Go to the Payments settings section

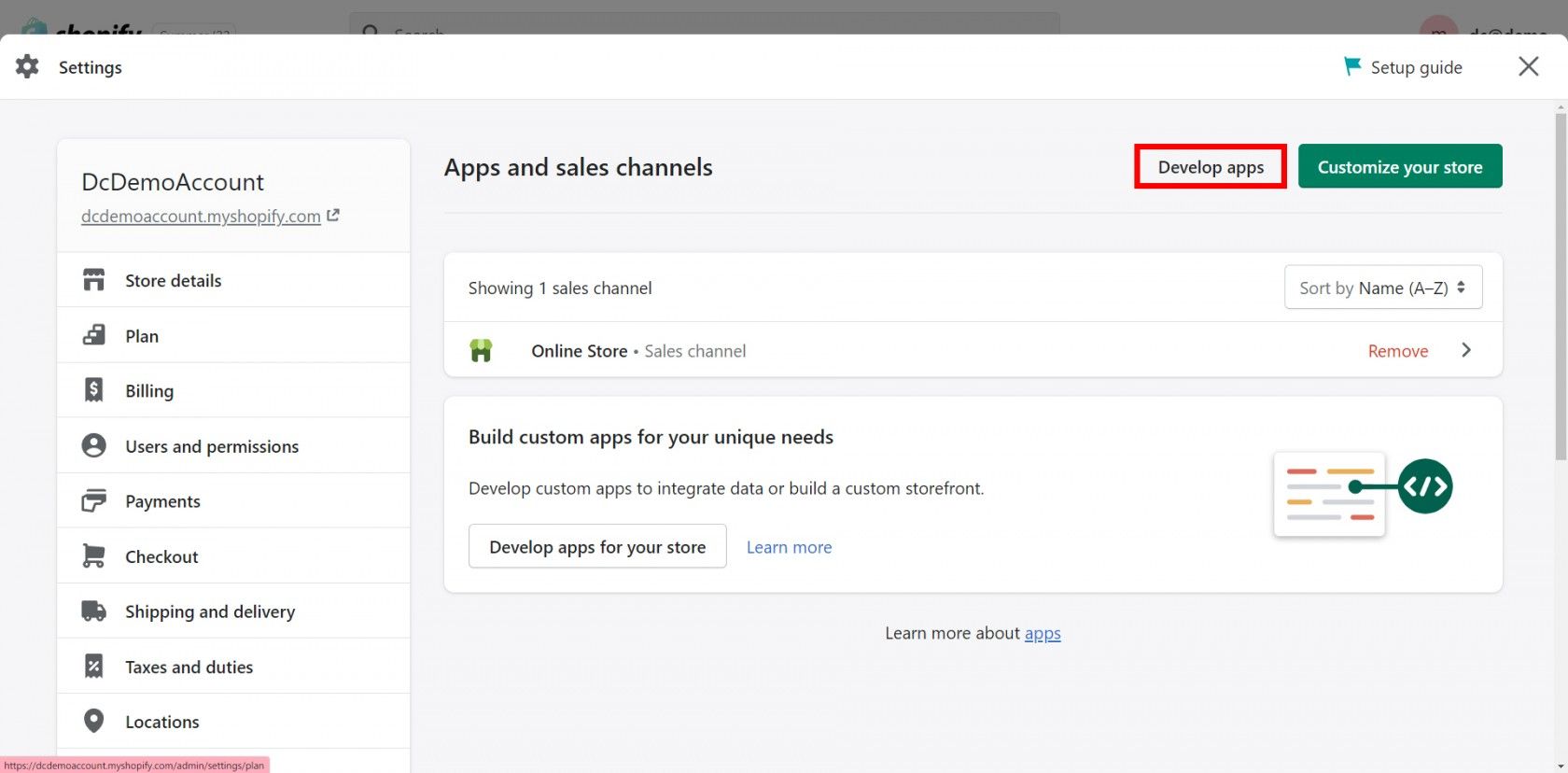162,501
